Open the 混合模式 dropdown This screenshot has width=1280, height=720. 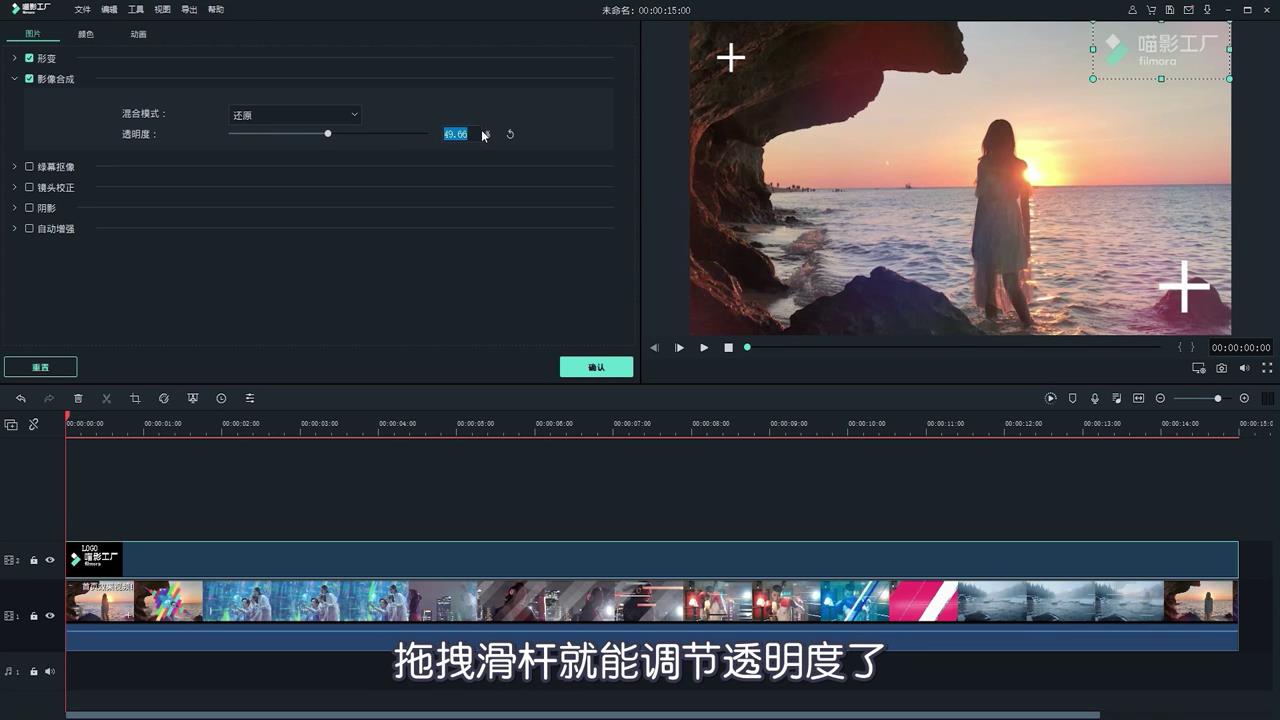tap(295, 115)
